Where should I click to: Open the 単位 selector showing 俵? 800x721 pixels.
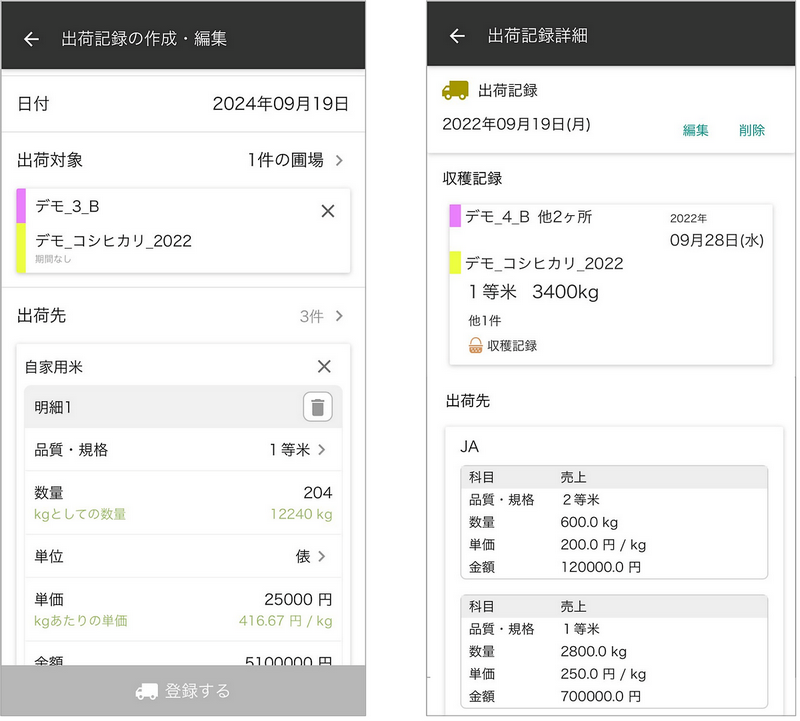pos(322,556)
